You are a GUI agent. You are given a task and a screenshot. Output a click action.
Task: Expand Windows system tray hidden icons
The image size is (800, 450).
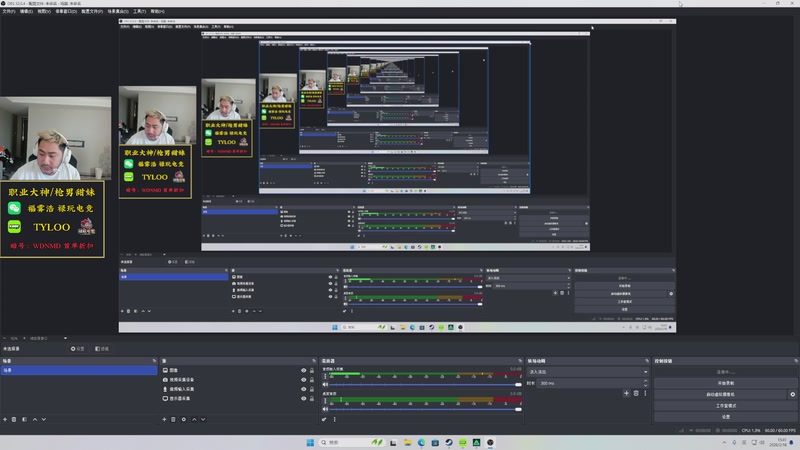click(x=724, y=442)
